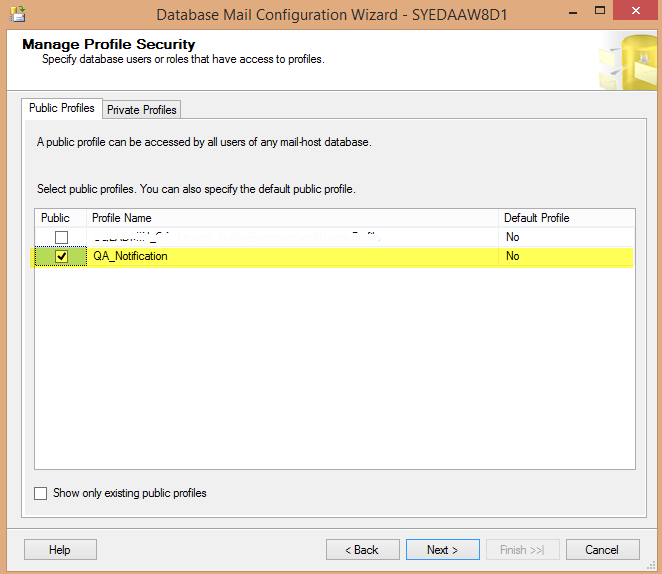Proceed by clicking Next
This screenshot has height=574, width=662.
coord(442,550)
